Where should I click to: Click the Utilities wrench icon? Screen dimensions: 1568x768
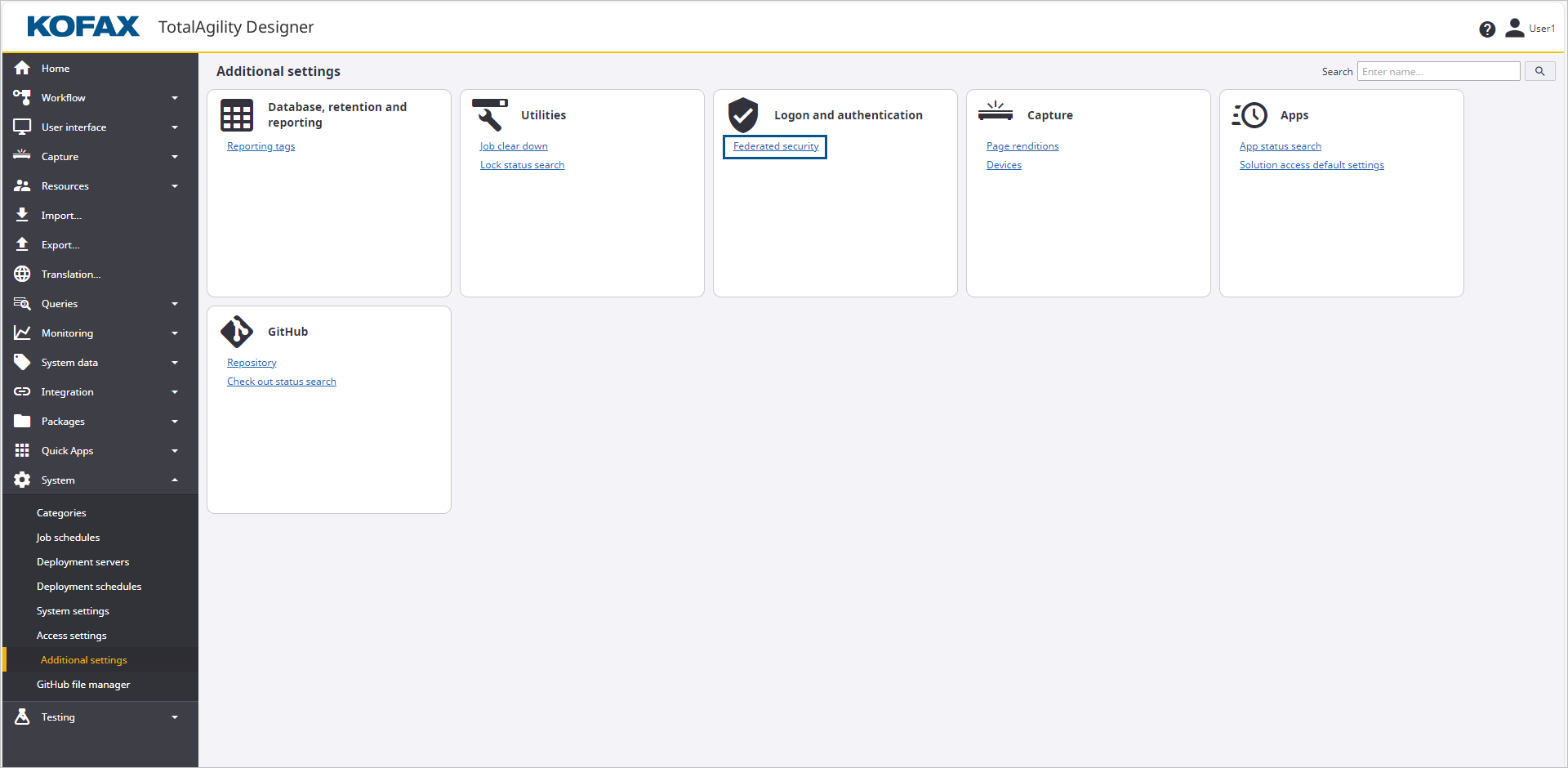[x=490, y=115]
